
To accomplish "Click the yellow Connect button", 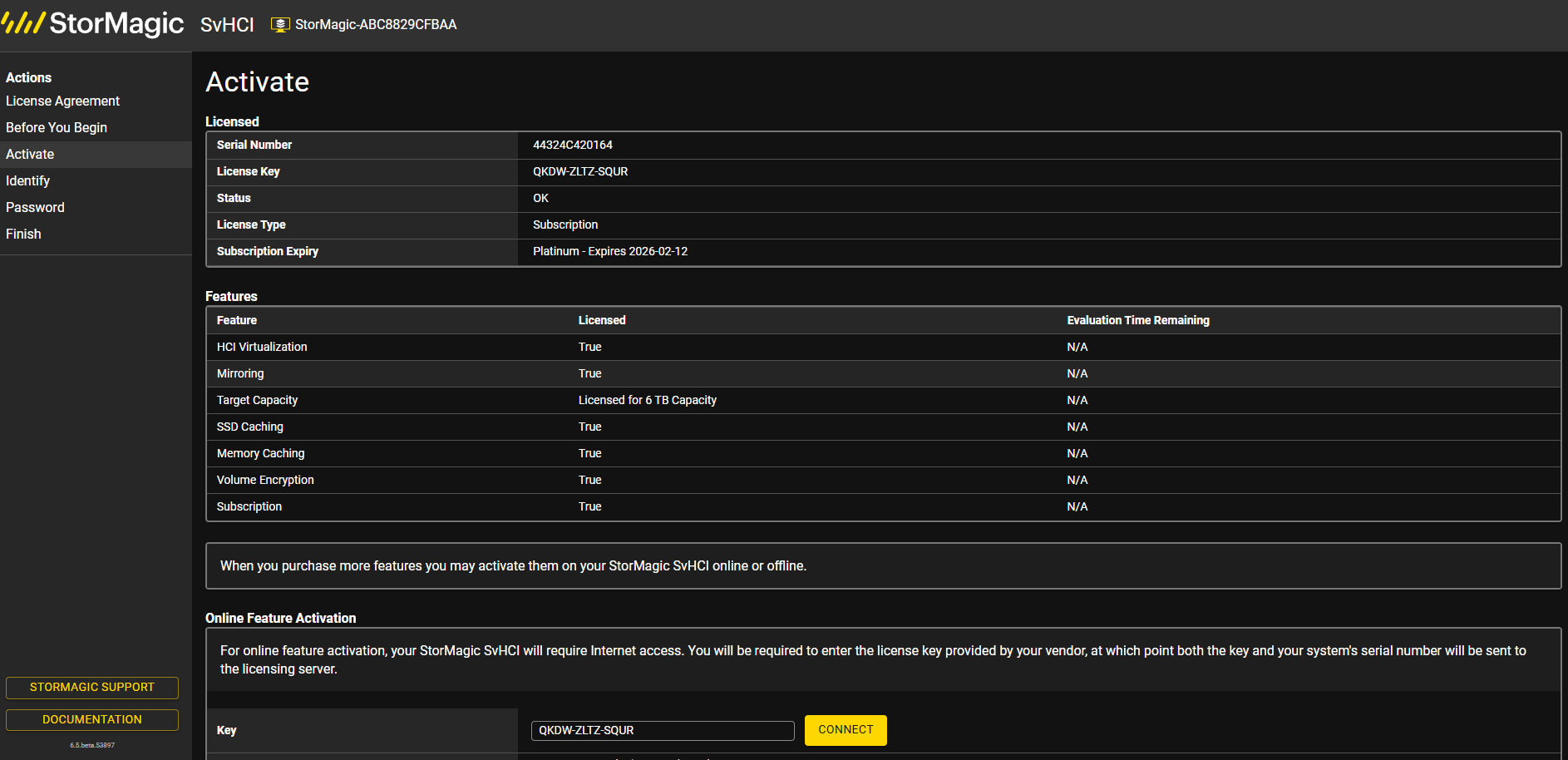I will (846, 730).
